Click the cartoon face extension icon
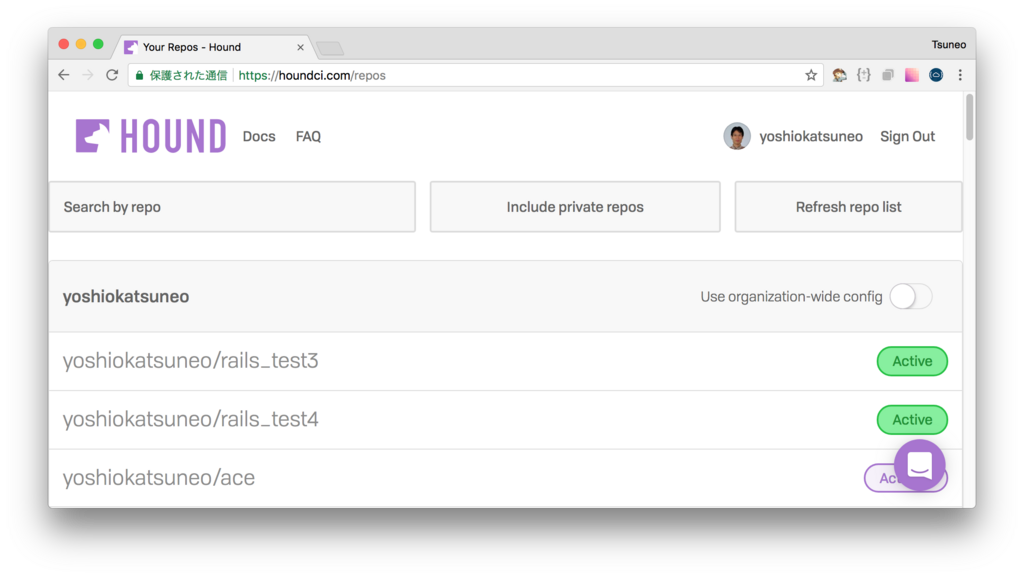1024x577 pixels. (840, 75)
